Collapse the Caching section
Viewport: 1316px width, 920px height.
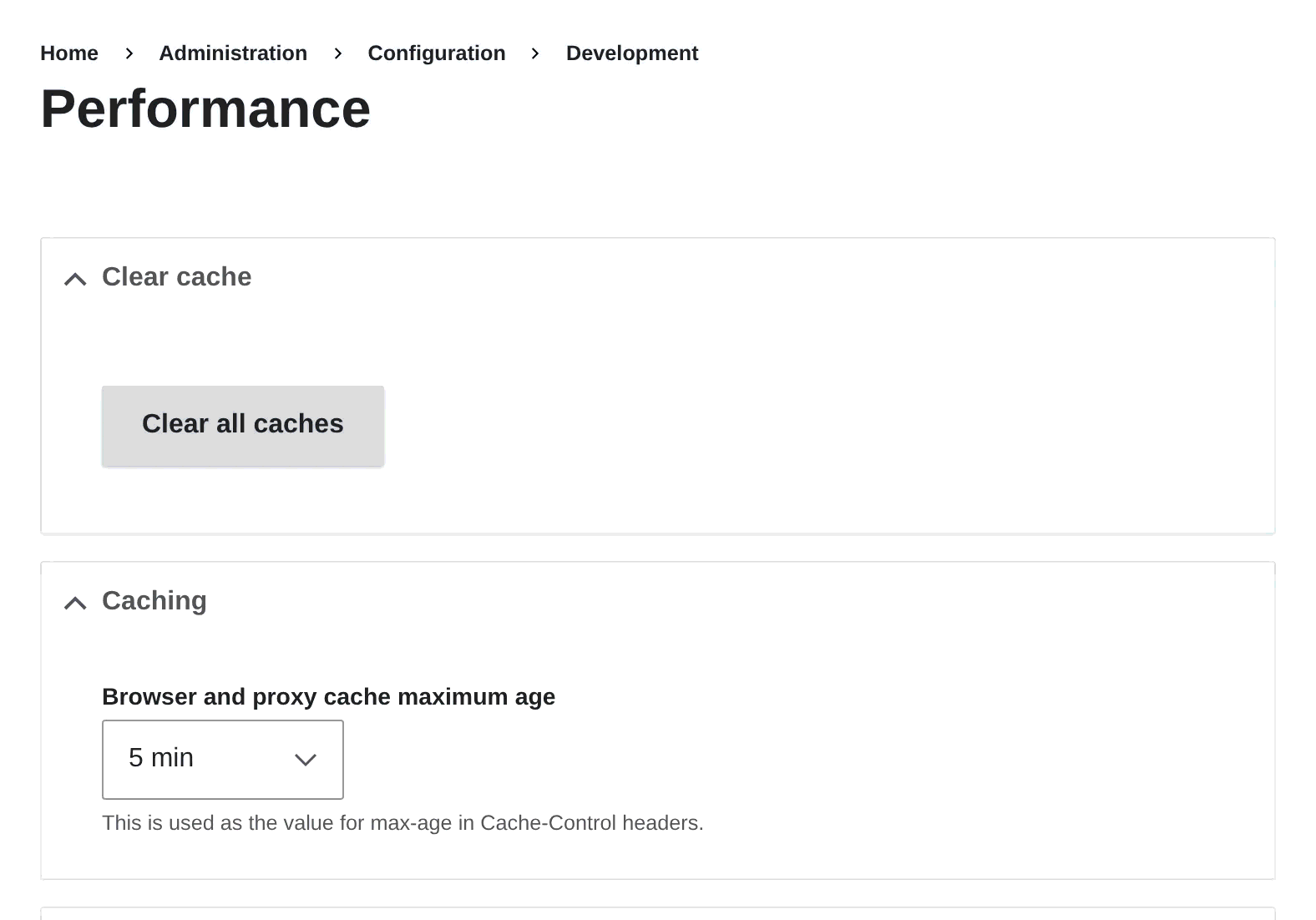coord(135,601)
